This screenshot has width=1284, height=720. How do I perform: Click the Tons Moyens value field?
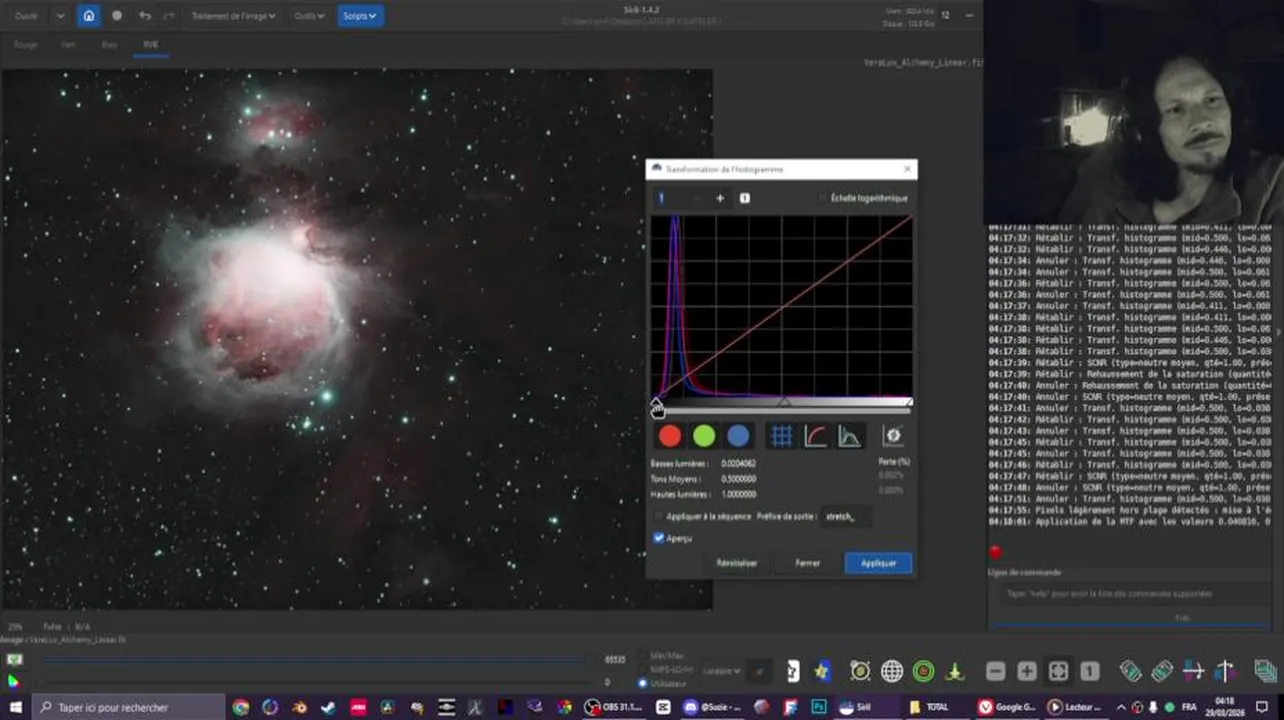pos(738,479)
